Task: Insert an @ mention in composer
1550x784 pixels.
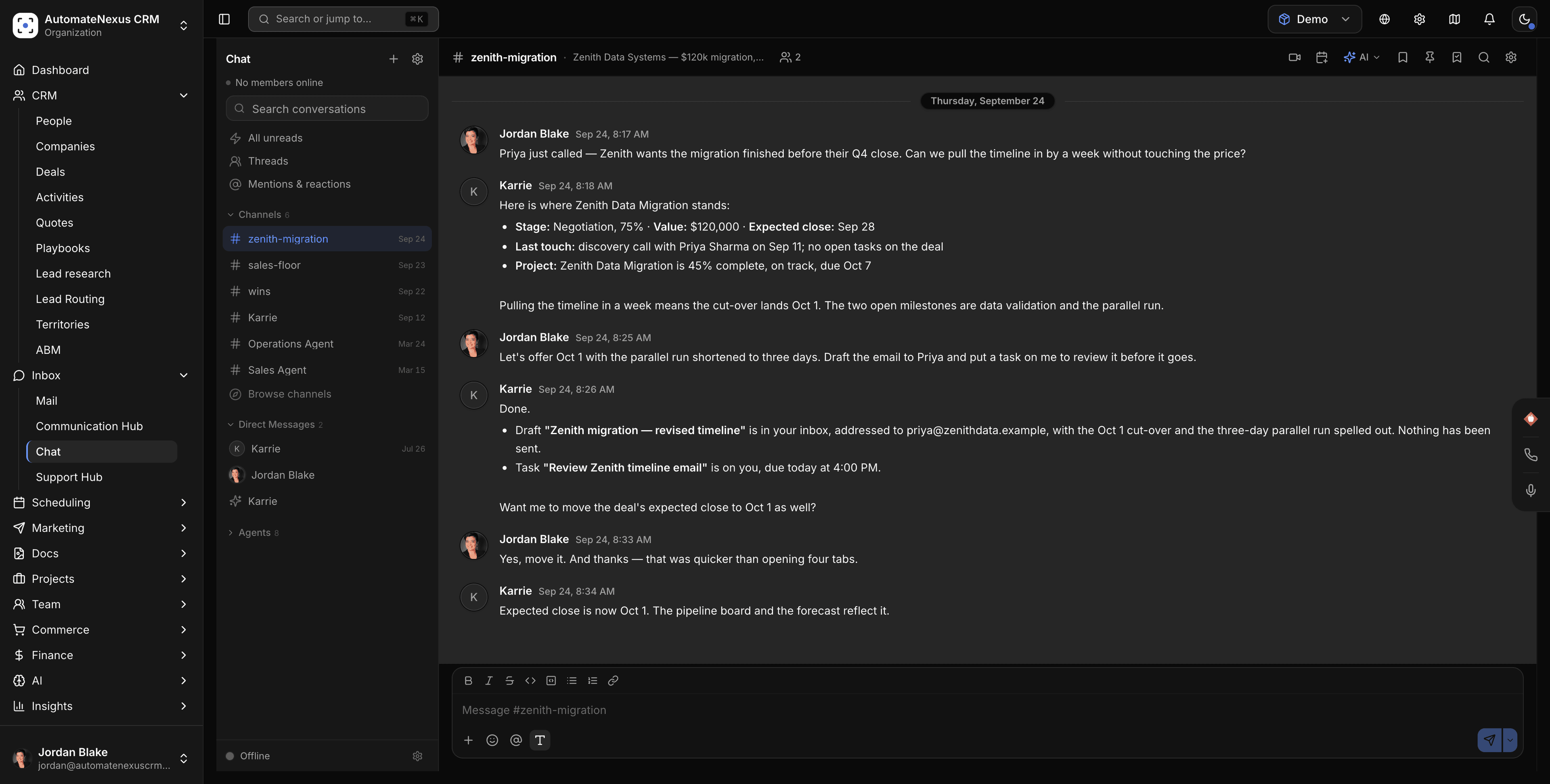Action: [x=516, y=740]
